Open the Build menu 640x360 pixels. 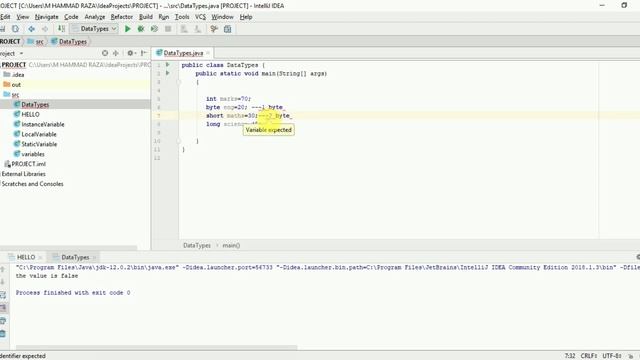click(x=146, y=17)
